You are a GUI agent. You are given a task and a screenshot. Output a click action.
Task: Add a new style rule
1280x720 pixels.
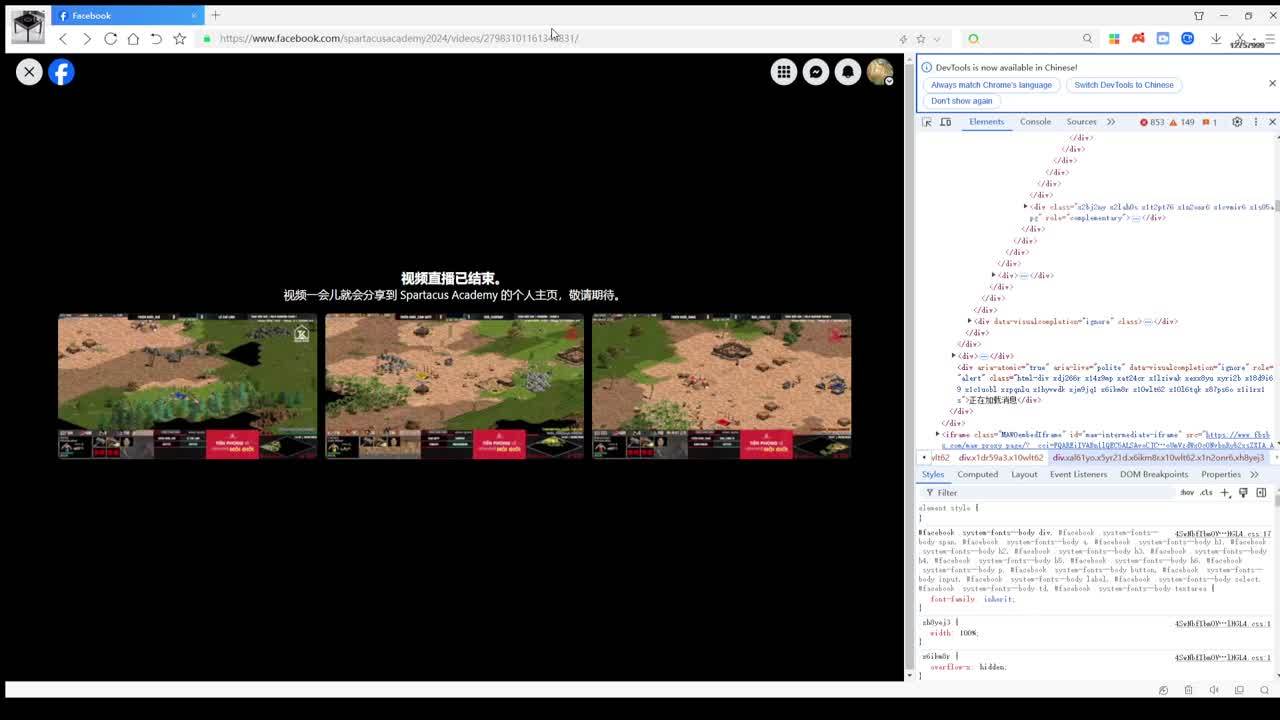(1225, 493)
